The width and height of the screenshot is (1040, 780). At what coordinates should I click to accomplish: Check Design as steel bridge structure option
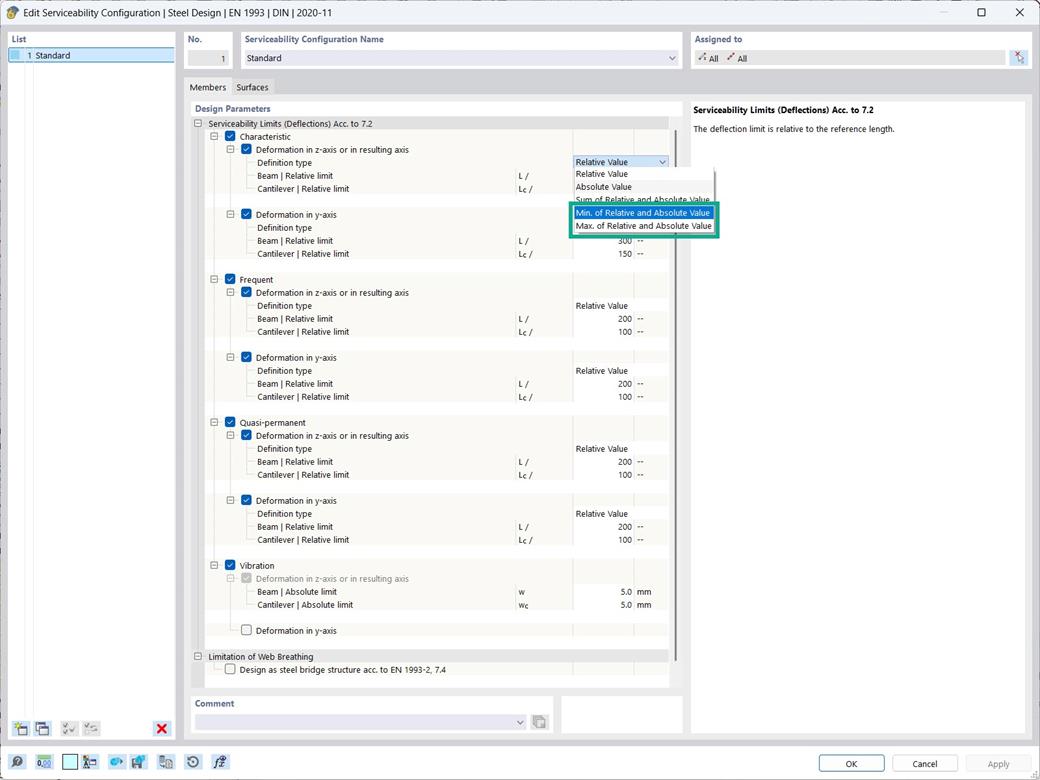pos(229,669)
